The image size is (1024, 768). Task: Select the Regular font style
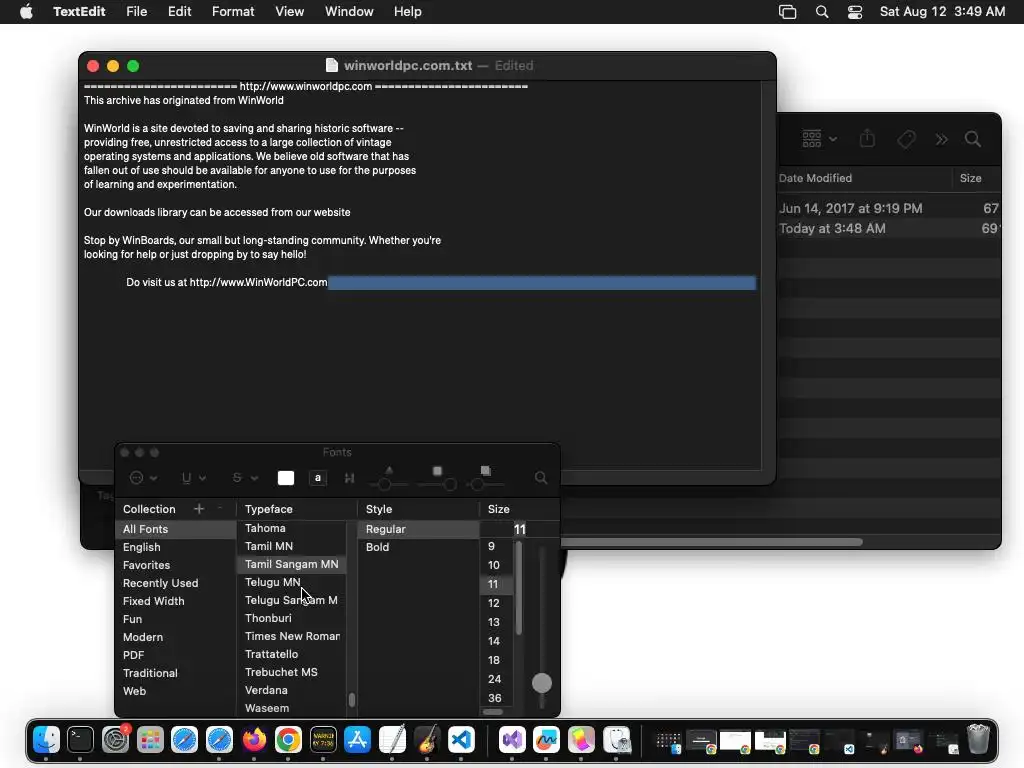[418, 529]
